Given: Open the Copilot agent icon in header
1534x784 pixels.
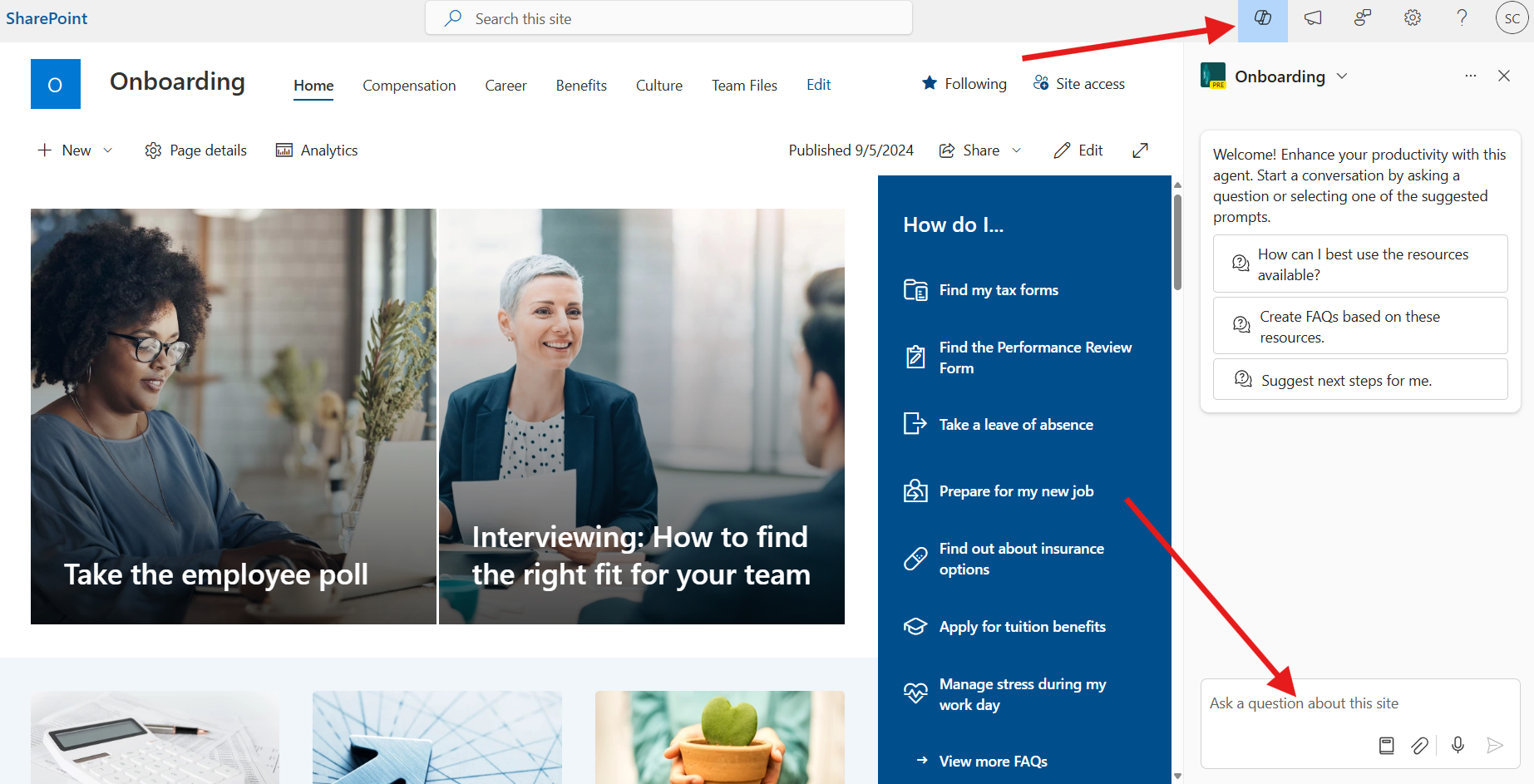Looking at the screenshot, I should [1262, 18].
